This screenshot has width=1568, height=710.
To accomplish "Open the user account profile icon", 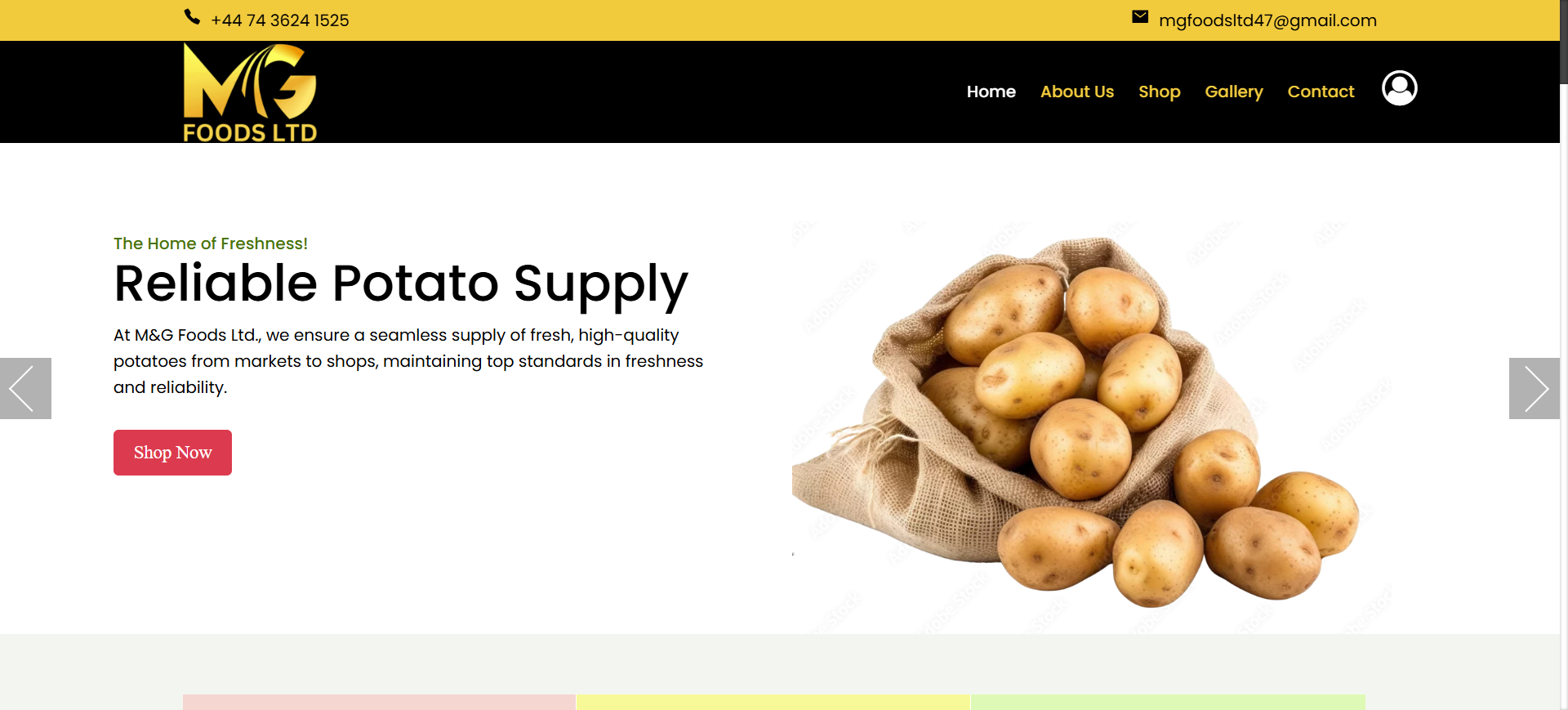I will pyautogui.click(x=1399, y=88).
